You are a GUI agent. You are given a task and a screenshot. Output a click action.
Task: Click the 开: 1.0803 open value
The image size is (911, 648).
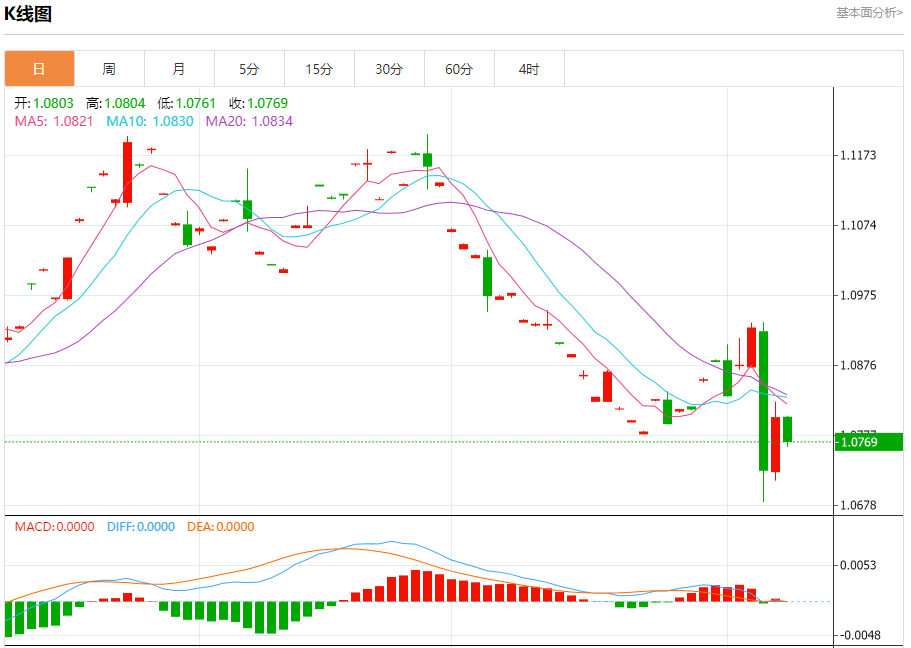tap(44, 103)
